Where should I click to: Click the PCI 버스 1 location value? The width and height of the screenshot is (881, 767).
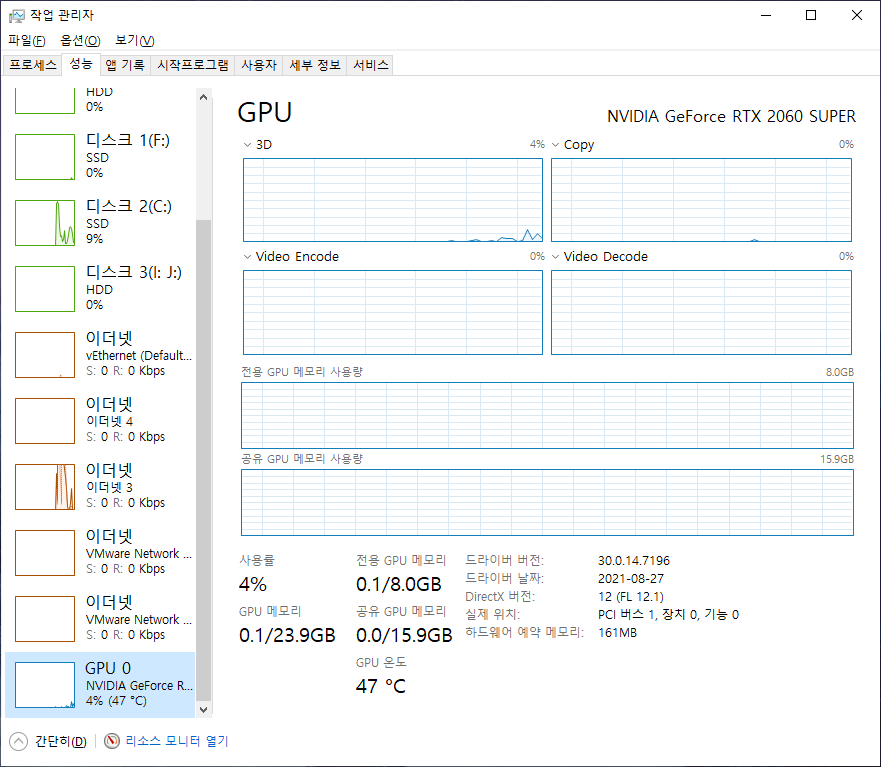coord(669,615)
